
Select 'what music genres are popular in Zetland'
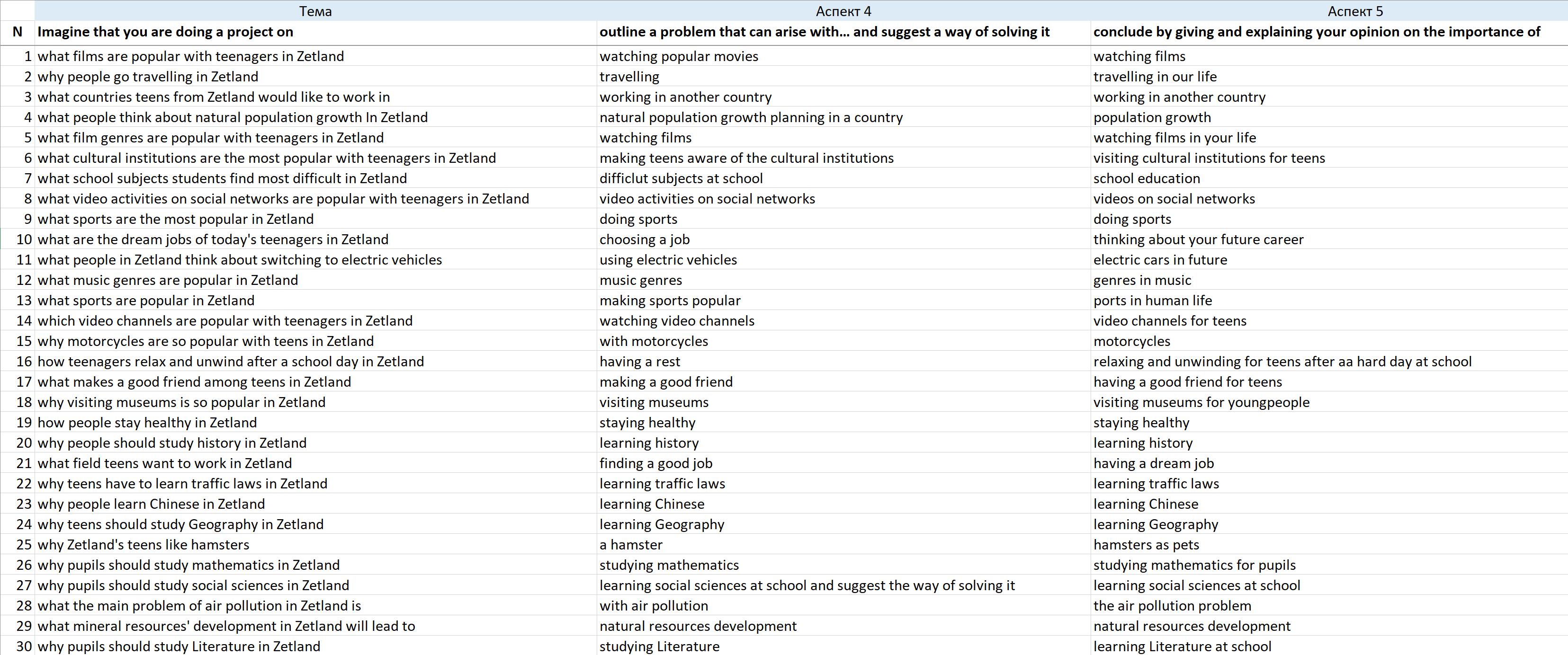tap(315, 280)
